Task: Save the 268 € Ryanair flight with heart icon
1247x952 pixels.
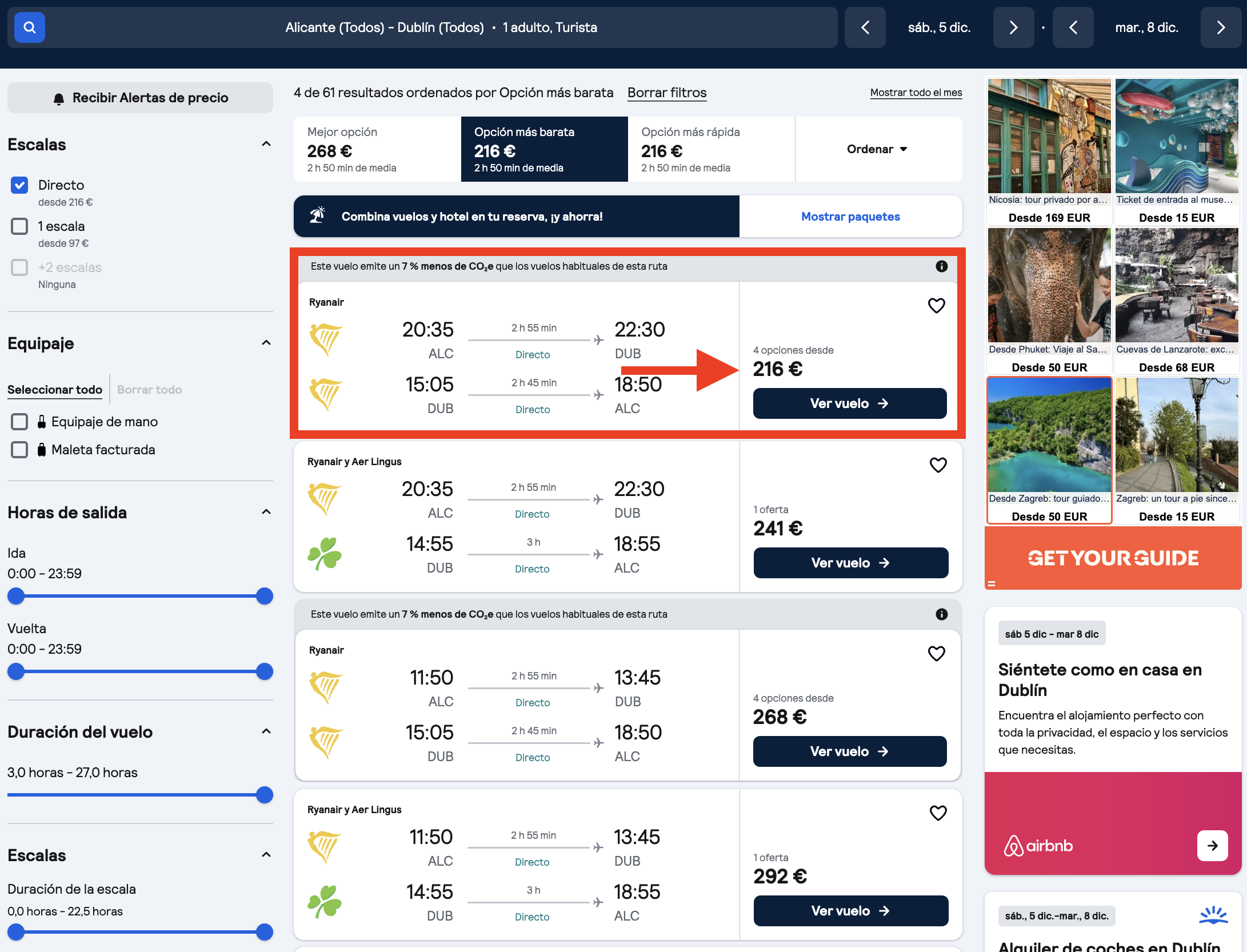Action: (x=936, y=654)
